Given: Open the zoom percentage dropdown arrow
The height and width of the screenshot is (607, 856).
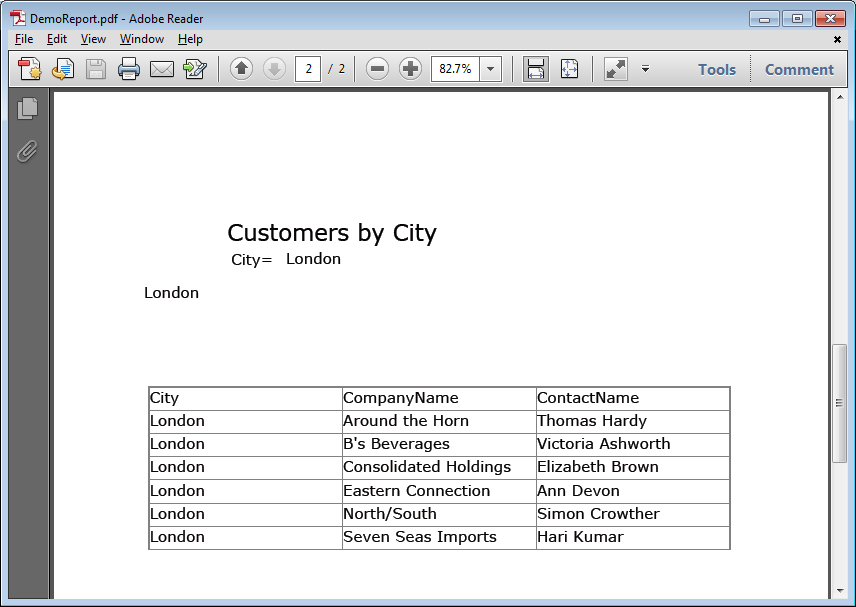Looking at the screenshot, I should pos(491,69).
